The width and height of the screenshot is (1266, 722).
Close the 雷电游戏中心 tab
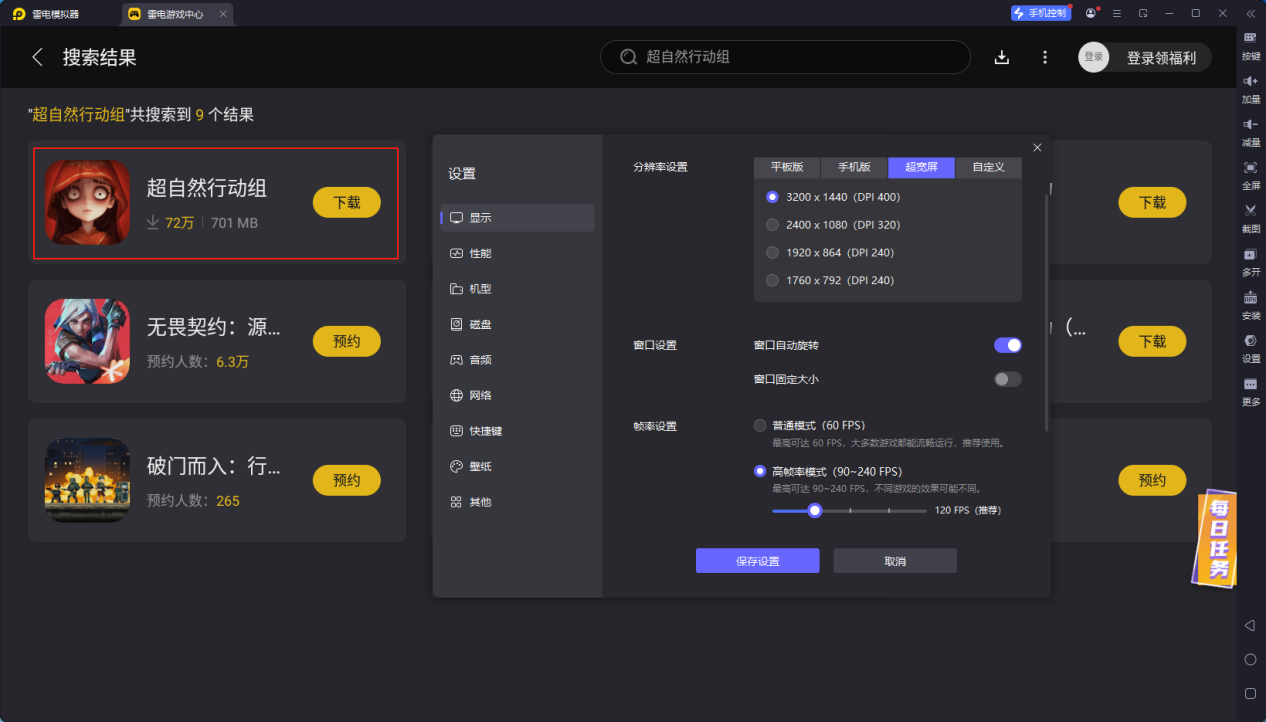coord(223,14)
